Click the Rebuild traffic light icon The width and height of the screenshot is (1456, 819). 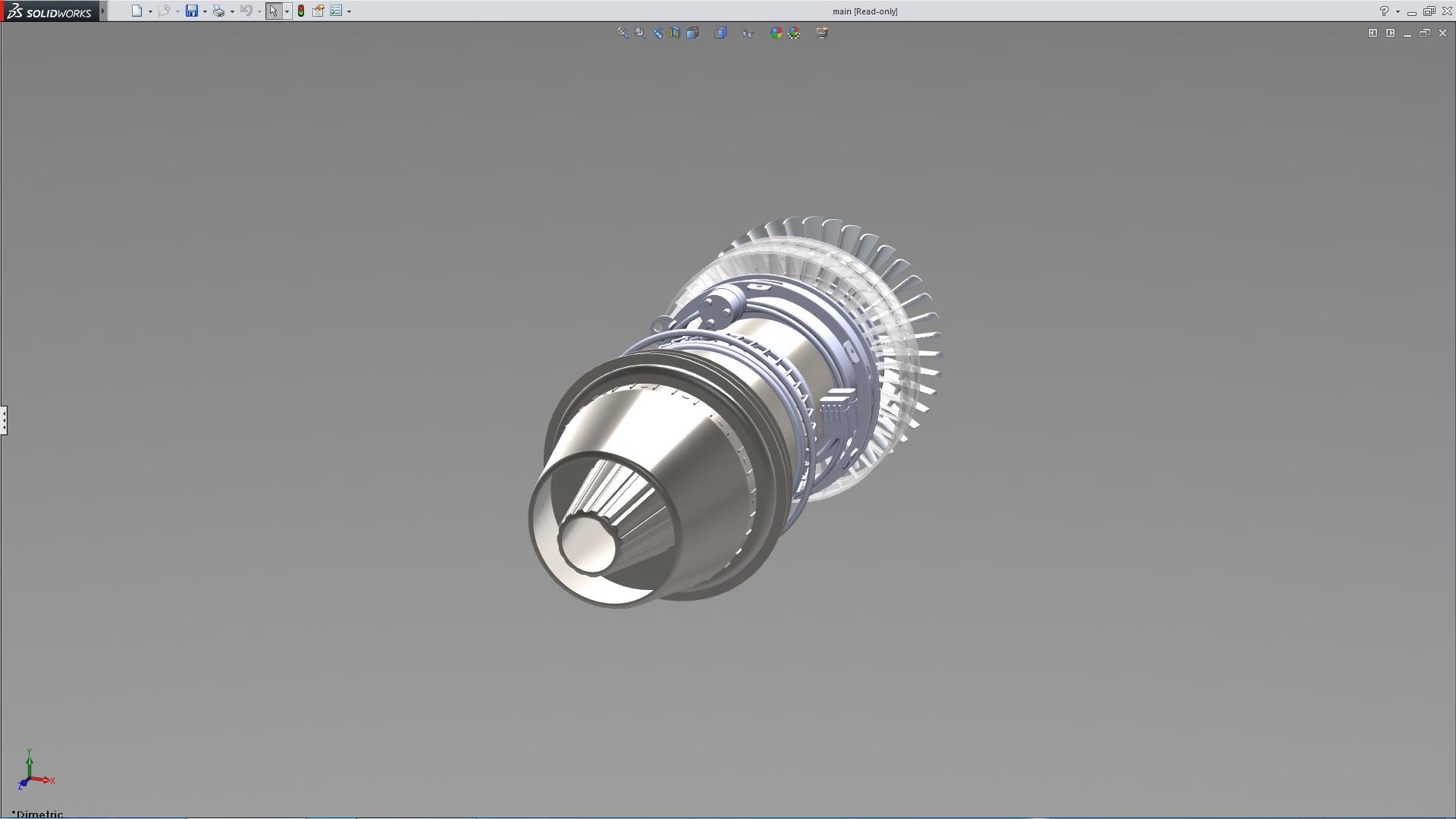click(x=301, y=11)
